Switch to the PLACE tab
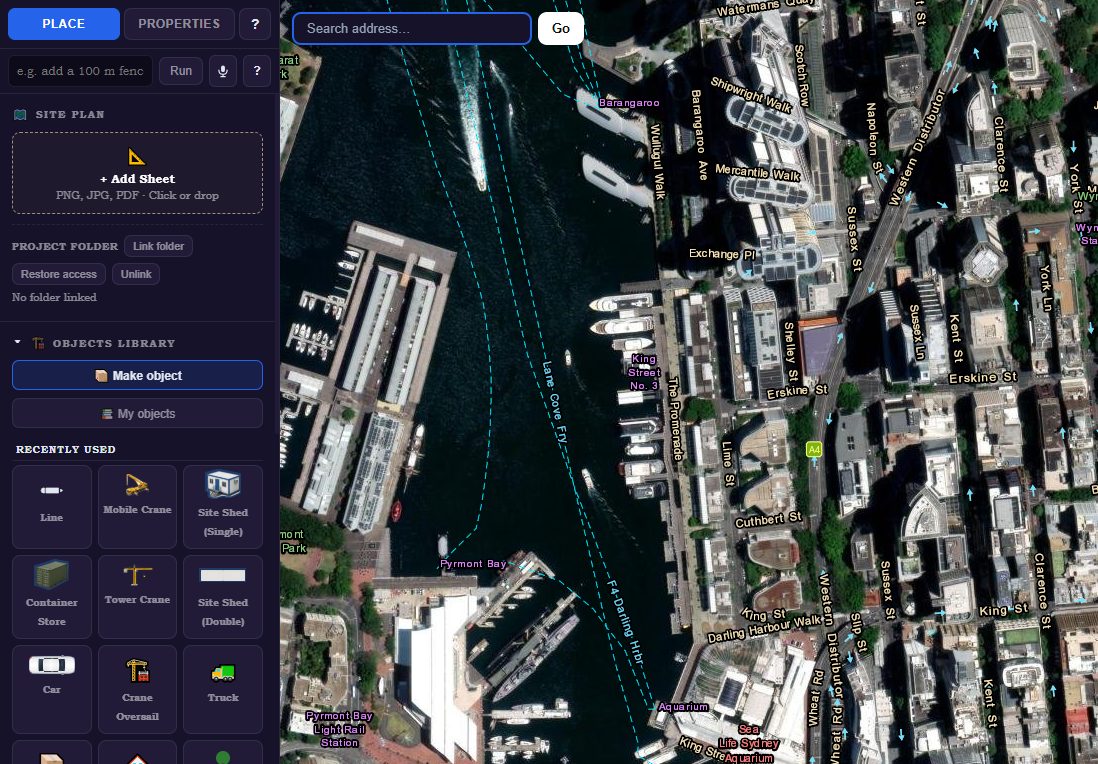Viewport: 1098px width, 764px height. point(64,24)
